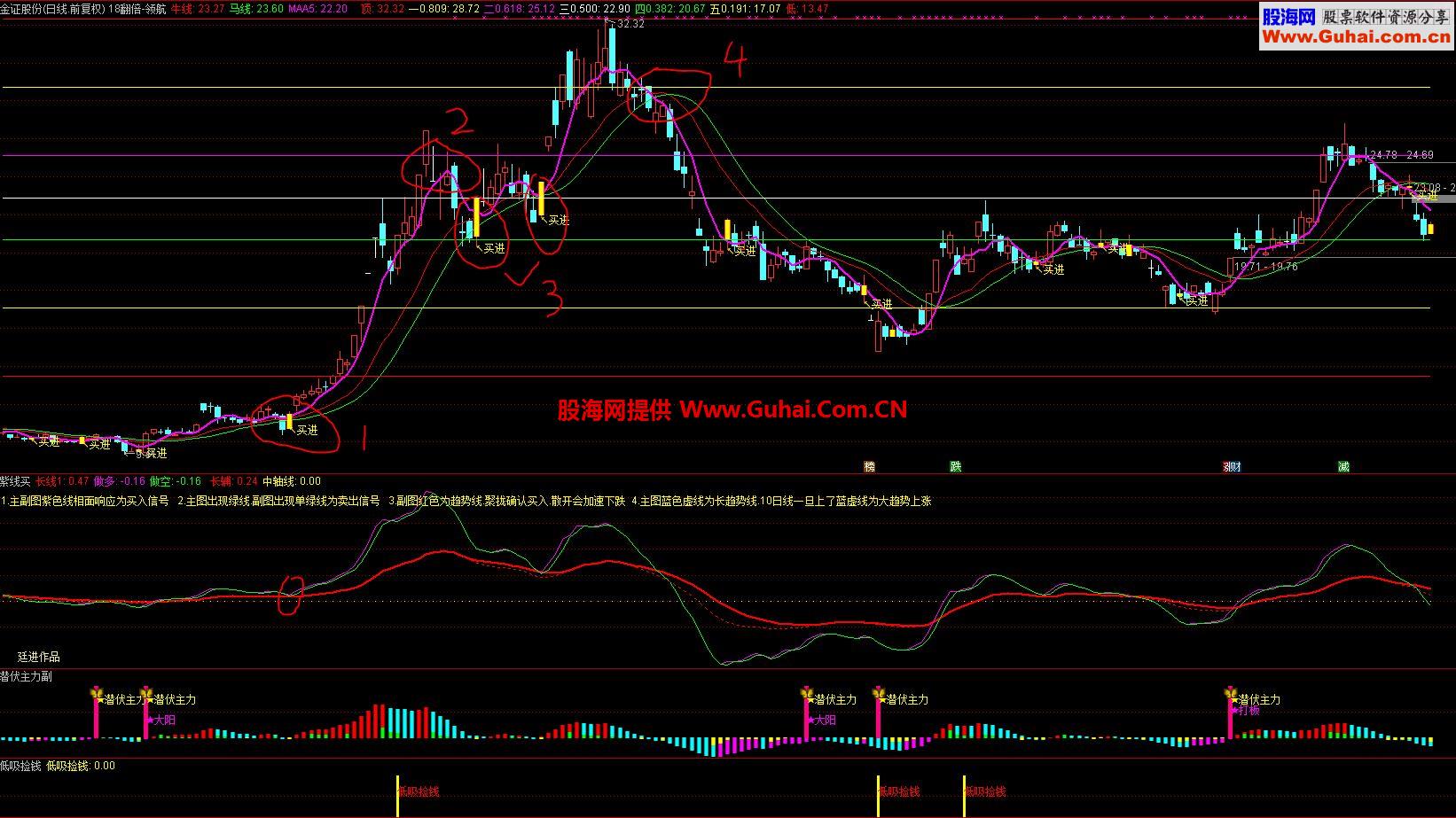The image size is (1456, 818).
Task: Open the 股海网 logo link
Action: (x=1288, y=15)
